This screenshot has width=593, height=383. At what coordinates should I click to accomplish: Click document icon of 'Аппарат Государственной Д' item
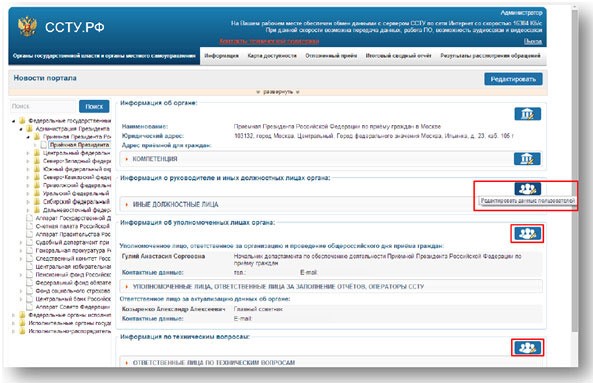29,218
